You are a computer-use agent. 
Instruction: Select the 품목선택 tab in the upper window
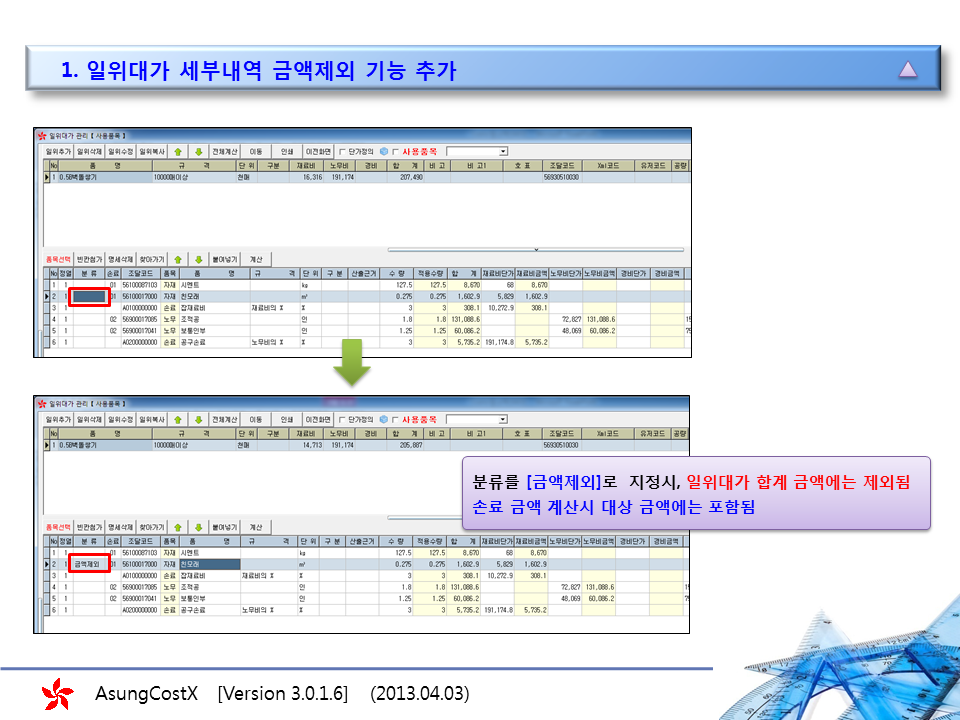point(58,259)
